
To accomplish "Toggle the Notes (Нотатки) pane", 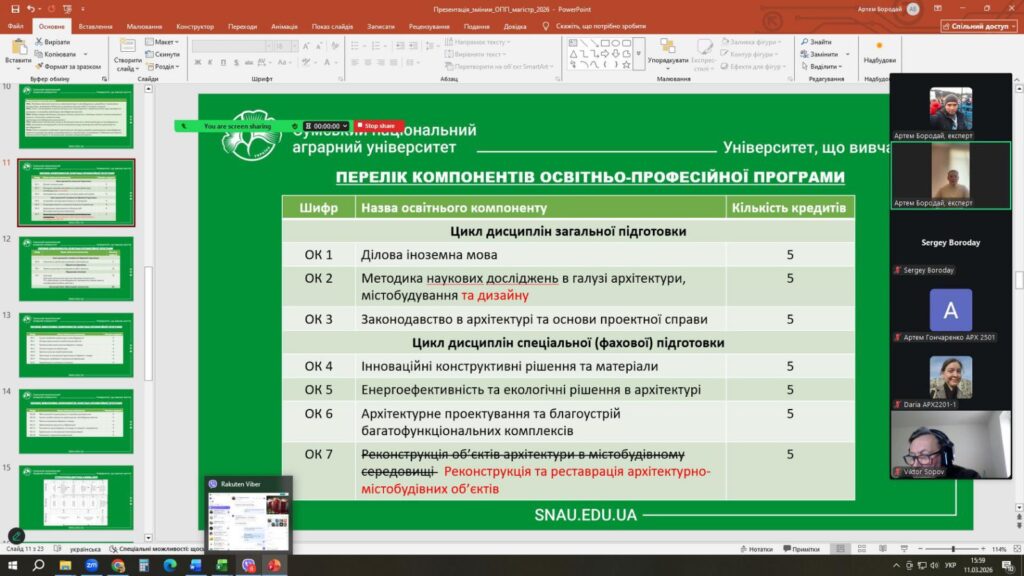I will pyautogui.click(x=756, y=549).
